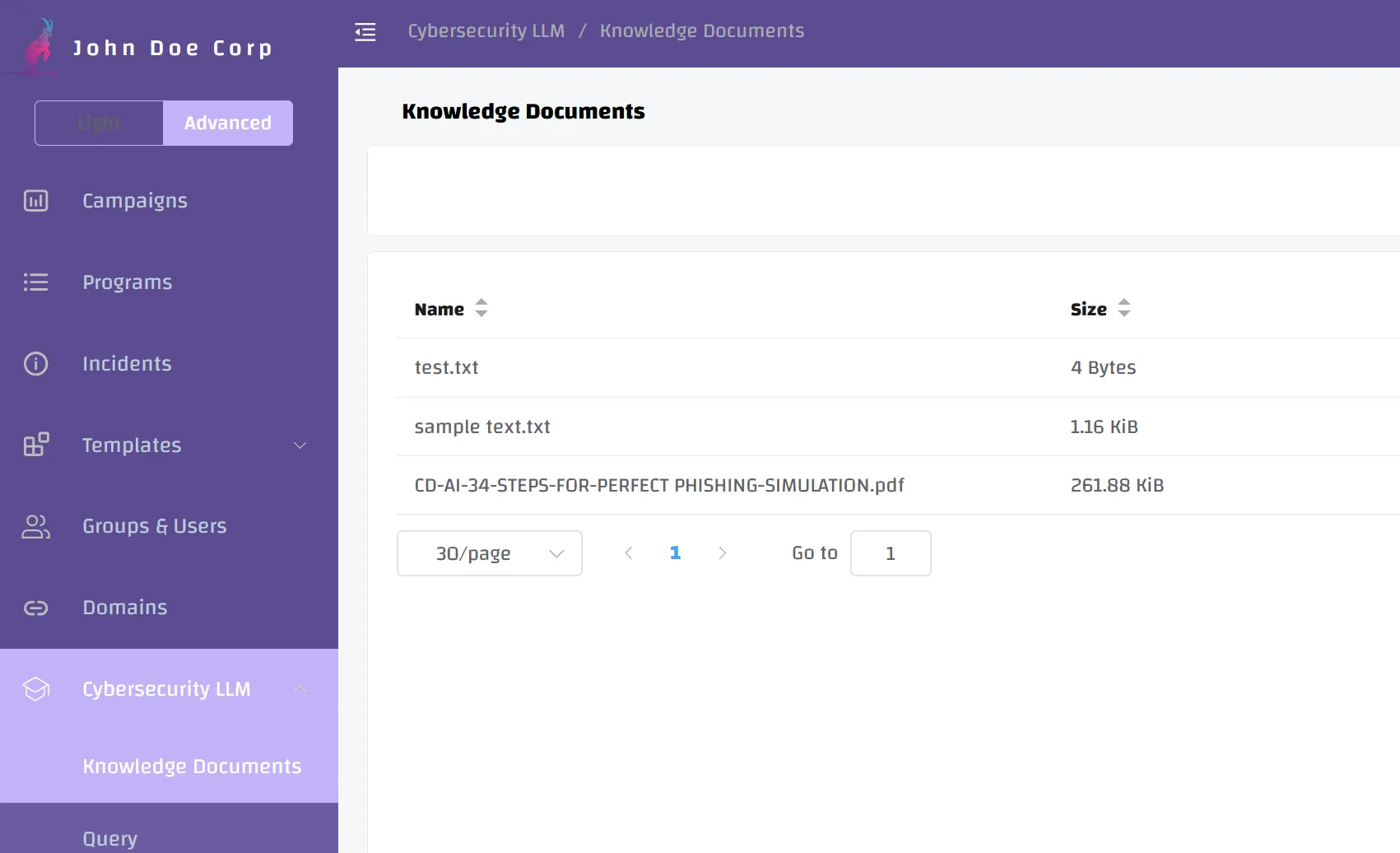Screen dimensions: 1400x853
Task: Select the Knowledge Documents submenu item
Action: coord(169,767)
